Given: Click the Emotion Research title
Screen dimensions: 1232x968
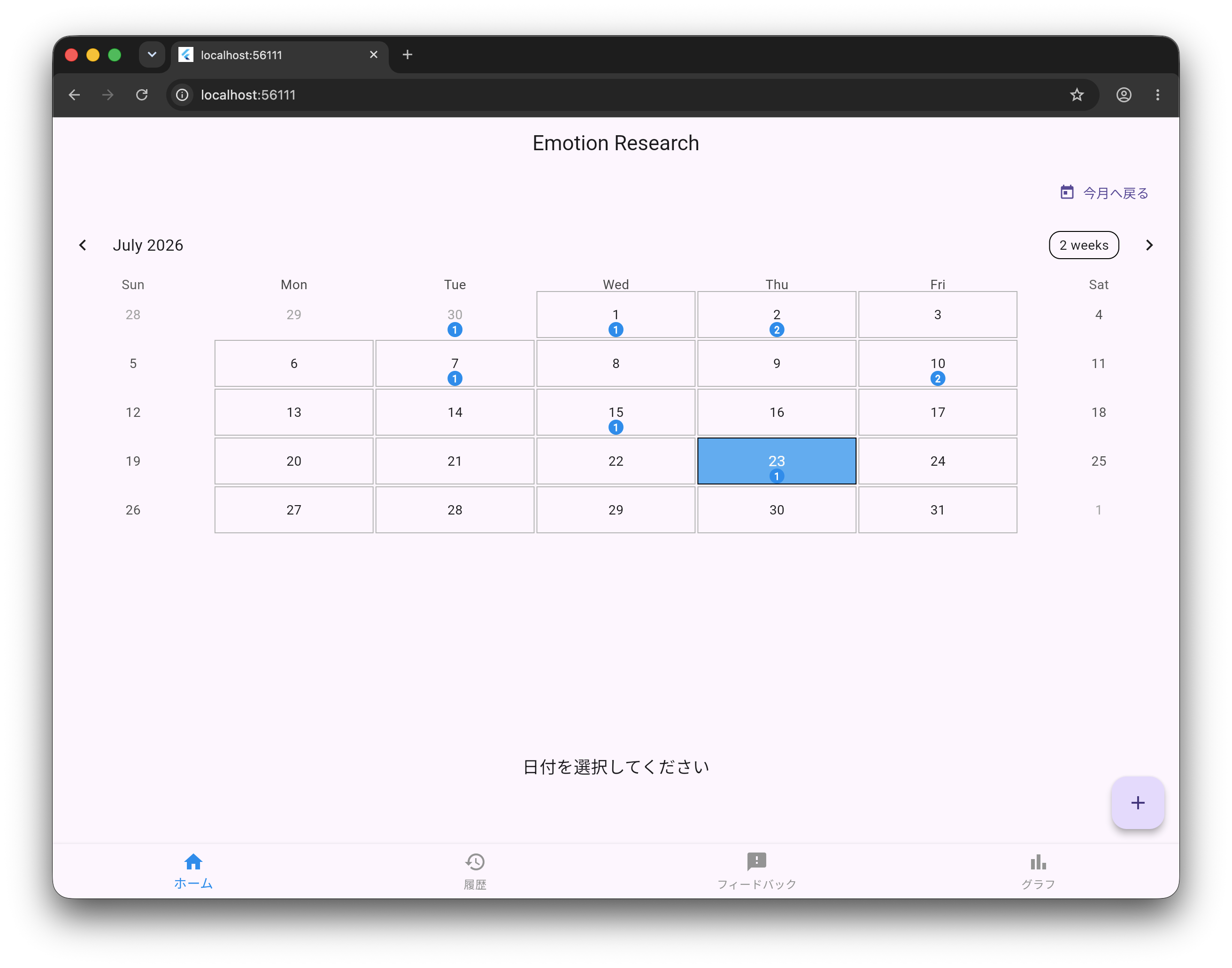Looking at the screenshot, I should pos(616,143).
